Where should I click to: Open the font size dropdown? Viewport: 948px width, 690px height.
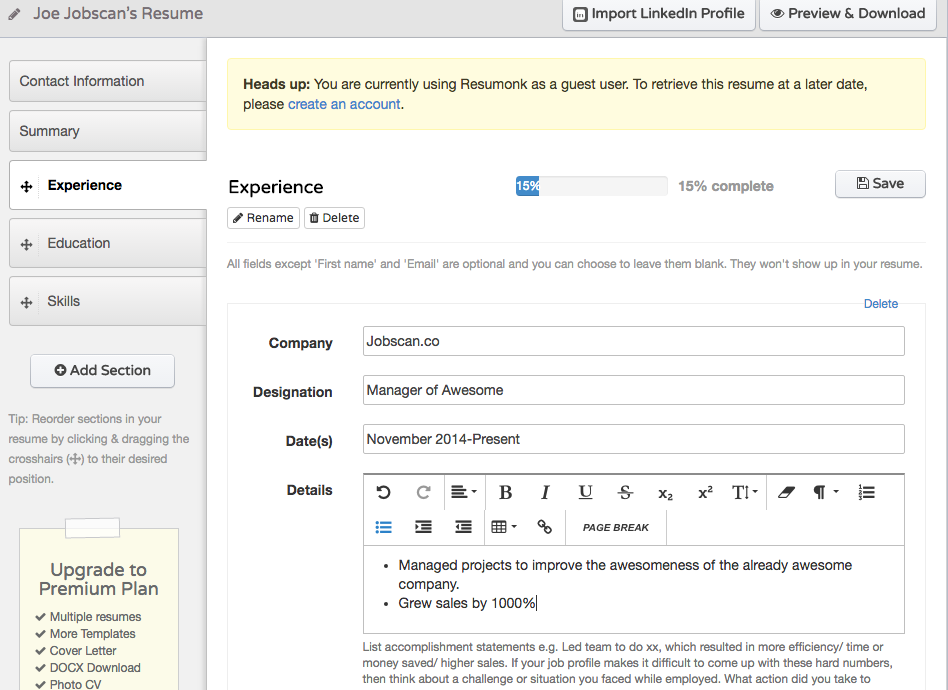pos(745,492)
